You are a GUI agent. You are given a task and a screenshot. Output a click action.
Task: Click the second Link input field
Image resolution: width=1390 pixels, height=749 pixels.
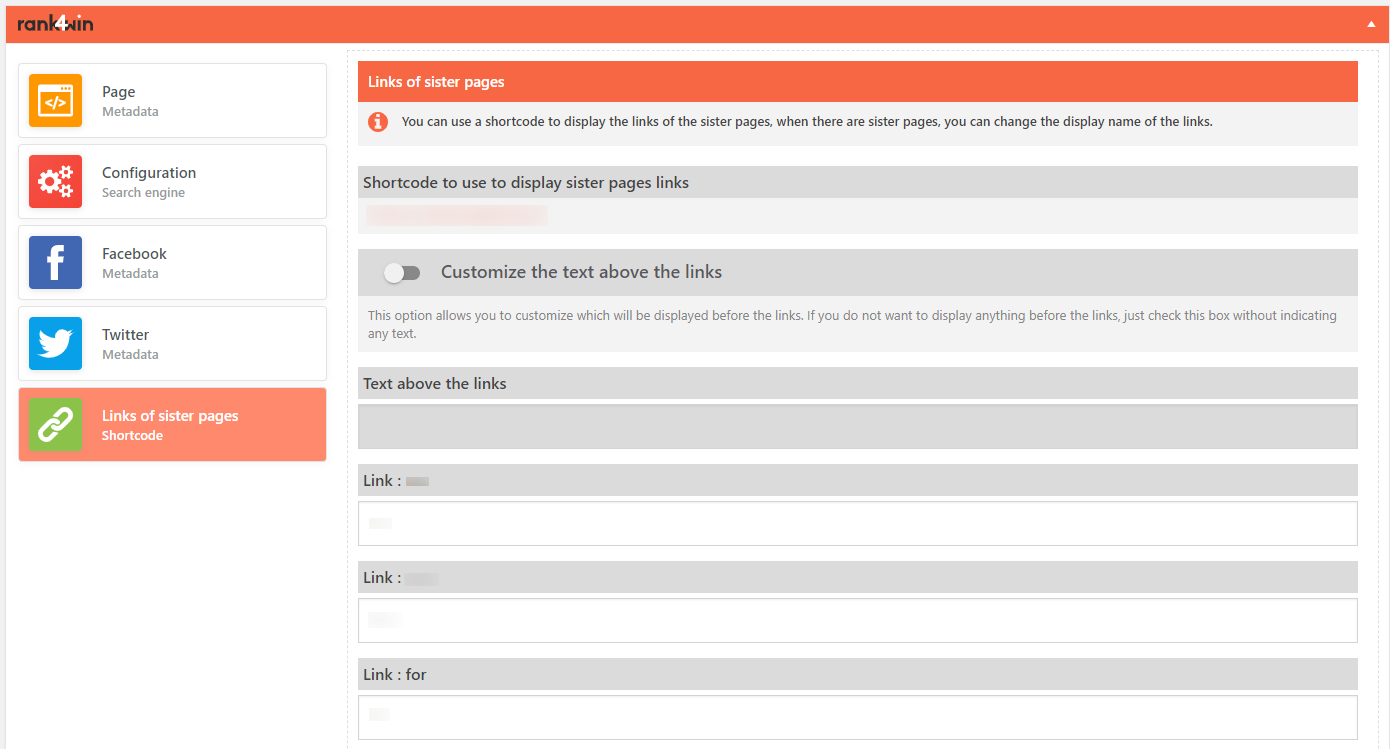pyautogui.click(x=857, y=620)
